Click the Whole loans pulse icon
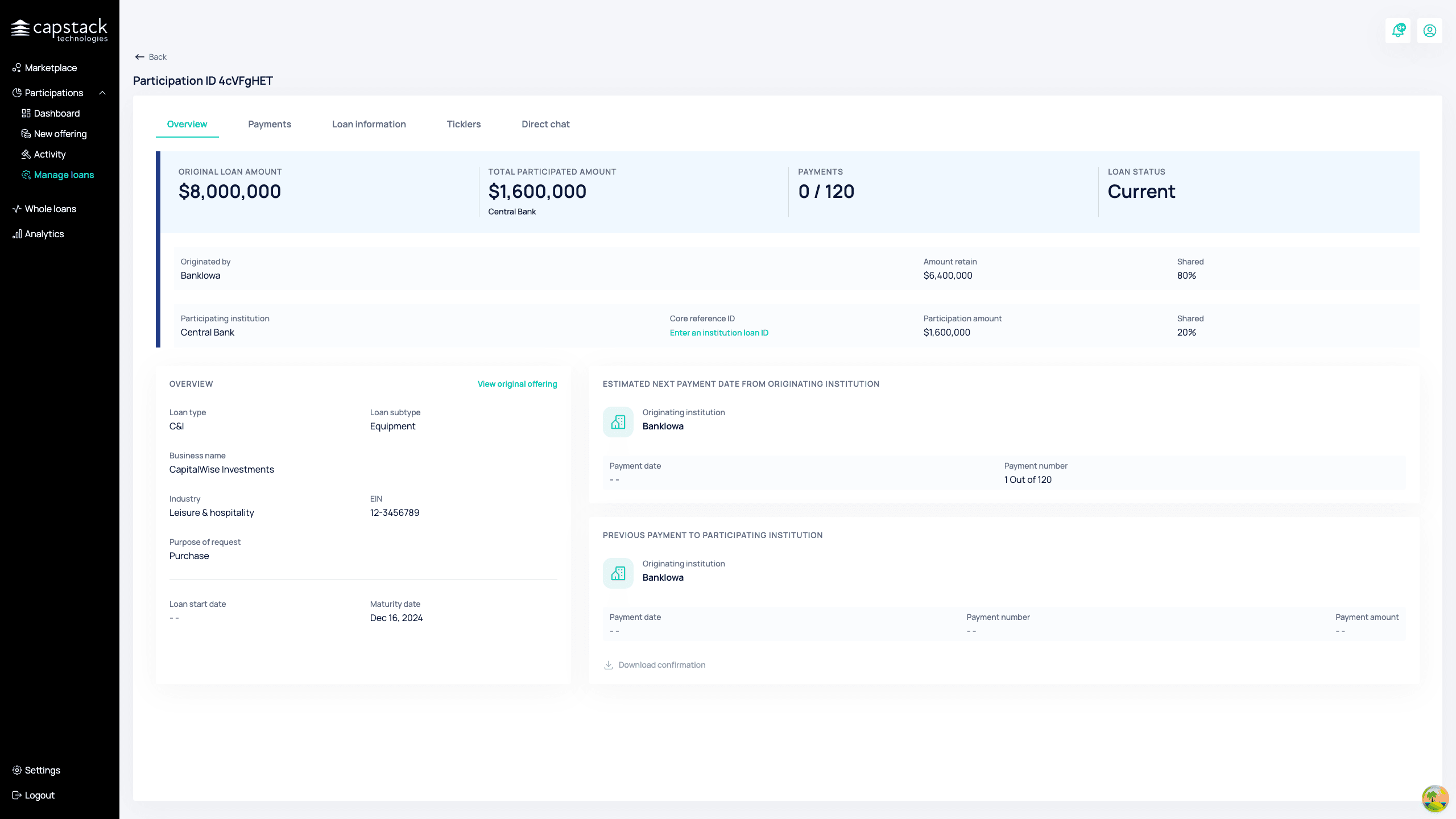 point(17,209)
